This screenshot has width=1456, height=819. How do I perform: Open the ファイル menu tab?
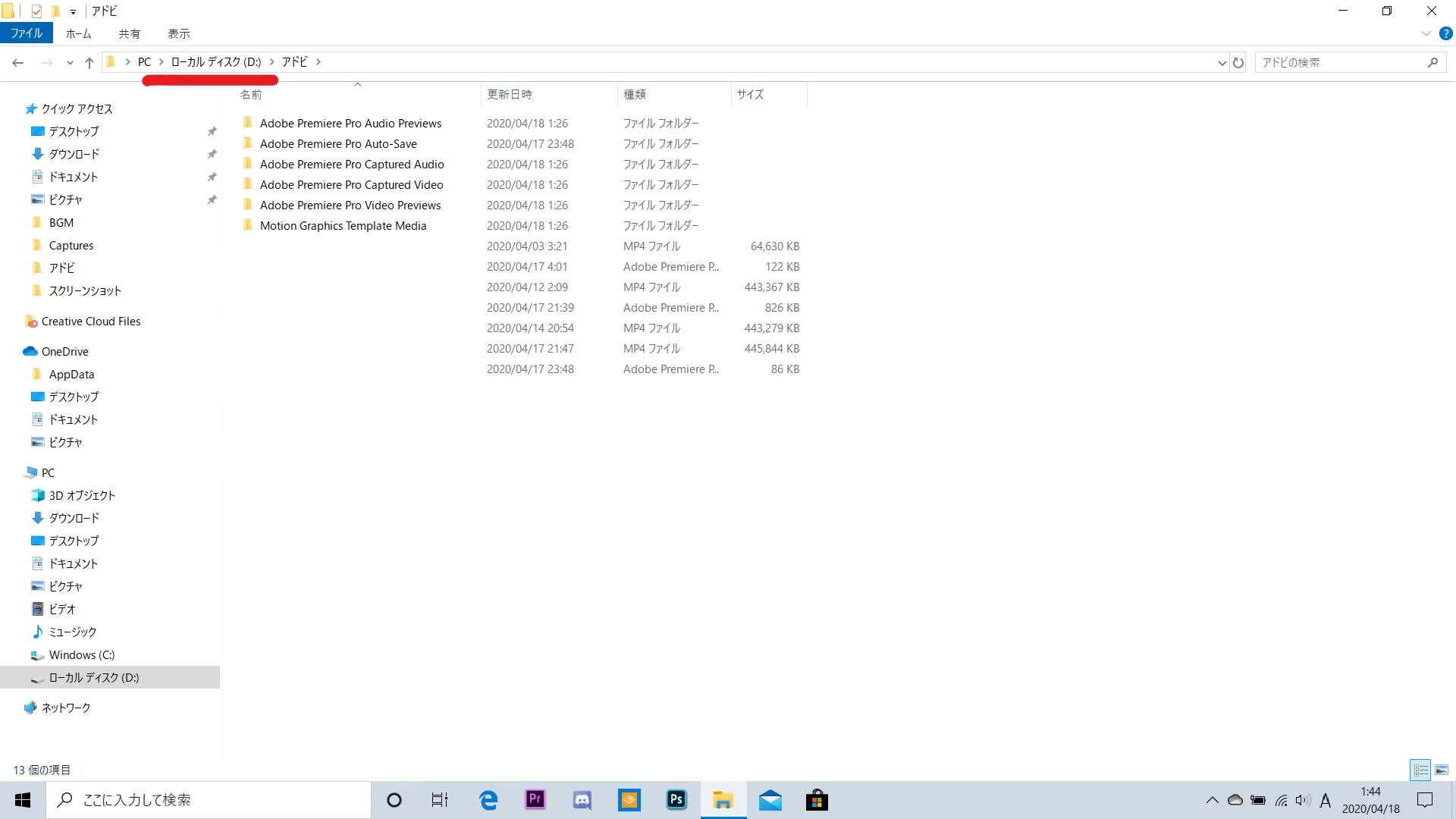pyautogui.click(x=27, y=33)
